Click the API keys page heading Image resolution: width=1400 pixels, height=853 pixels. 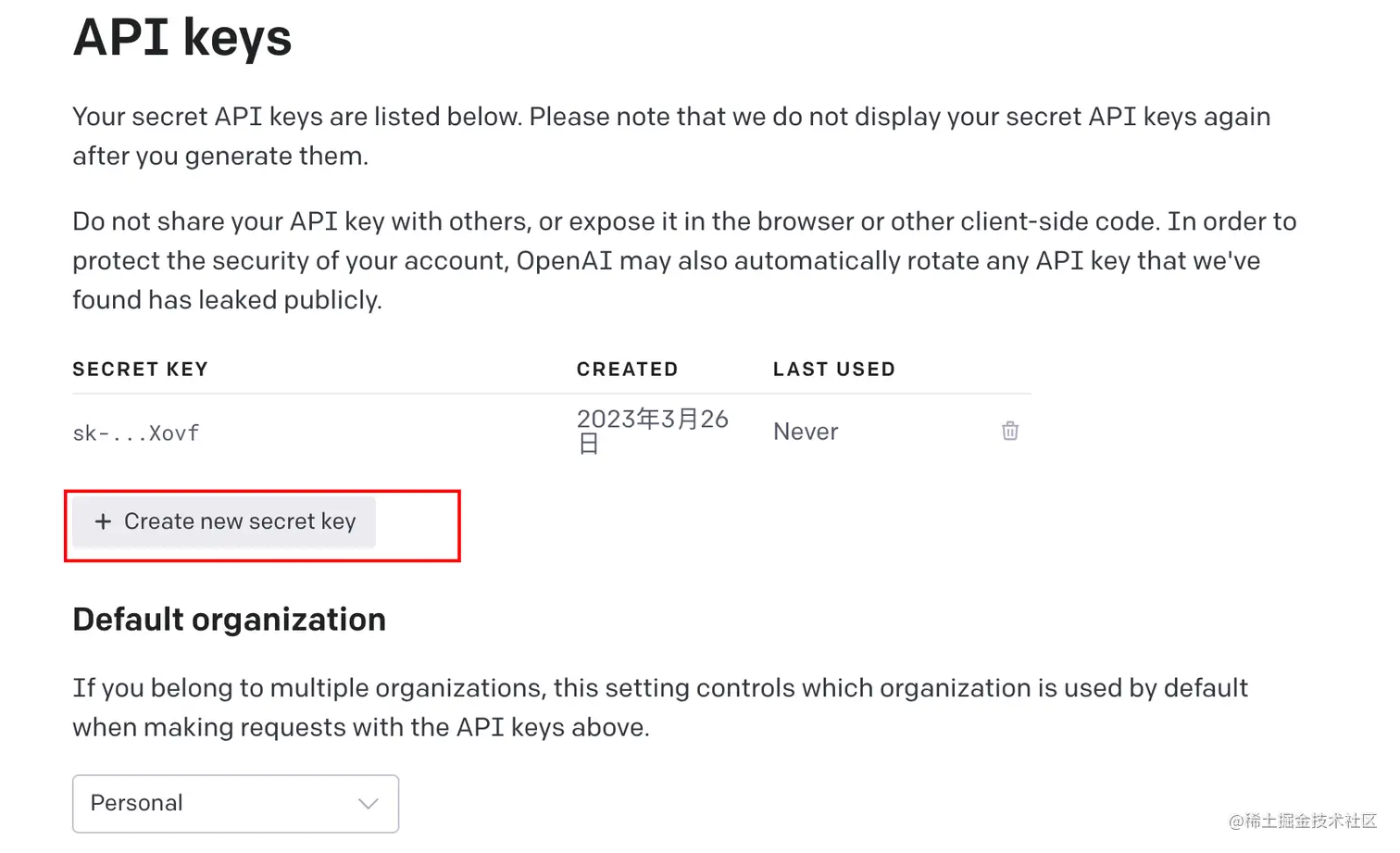(x=182, y=38)
